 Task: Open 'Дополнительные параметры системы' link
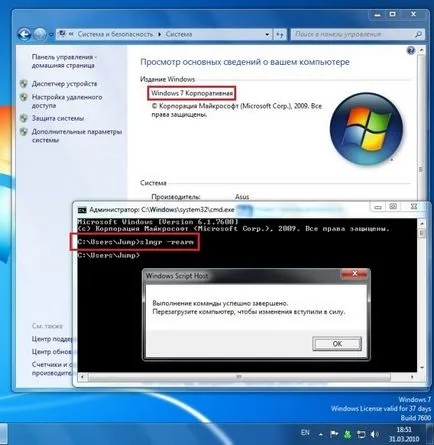click(x=77, y=136)
